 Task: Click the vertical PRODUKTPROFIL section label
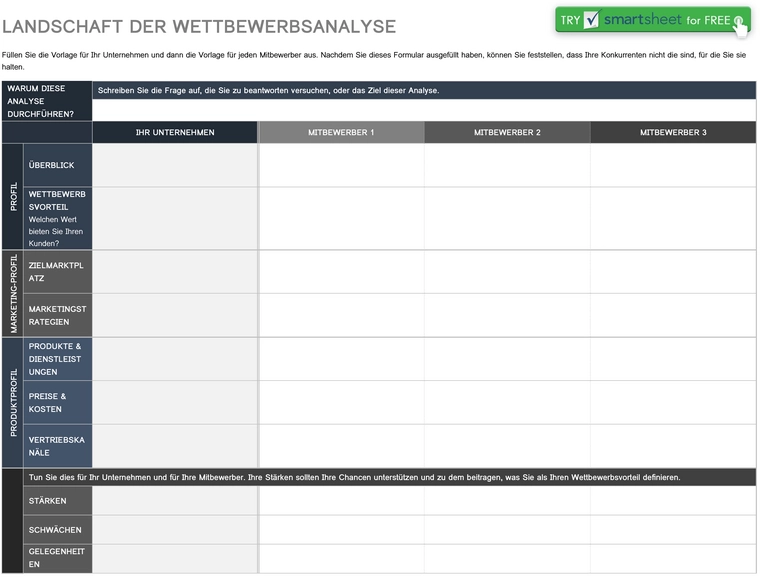(x=13, y=402)
